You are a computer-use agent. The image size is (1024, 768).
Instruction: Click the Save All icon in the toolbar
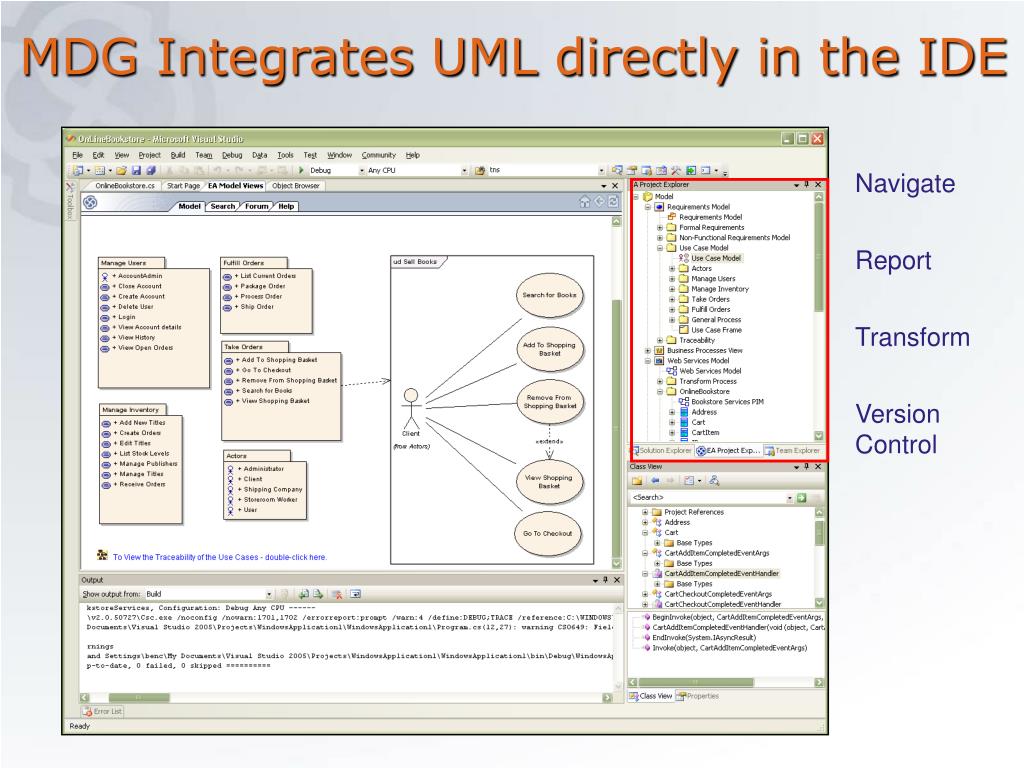(151, 170)
